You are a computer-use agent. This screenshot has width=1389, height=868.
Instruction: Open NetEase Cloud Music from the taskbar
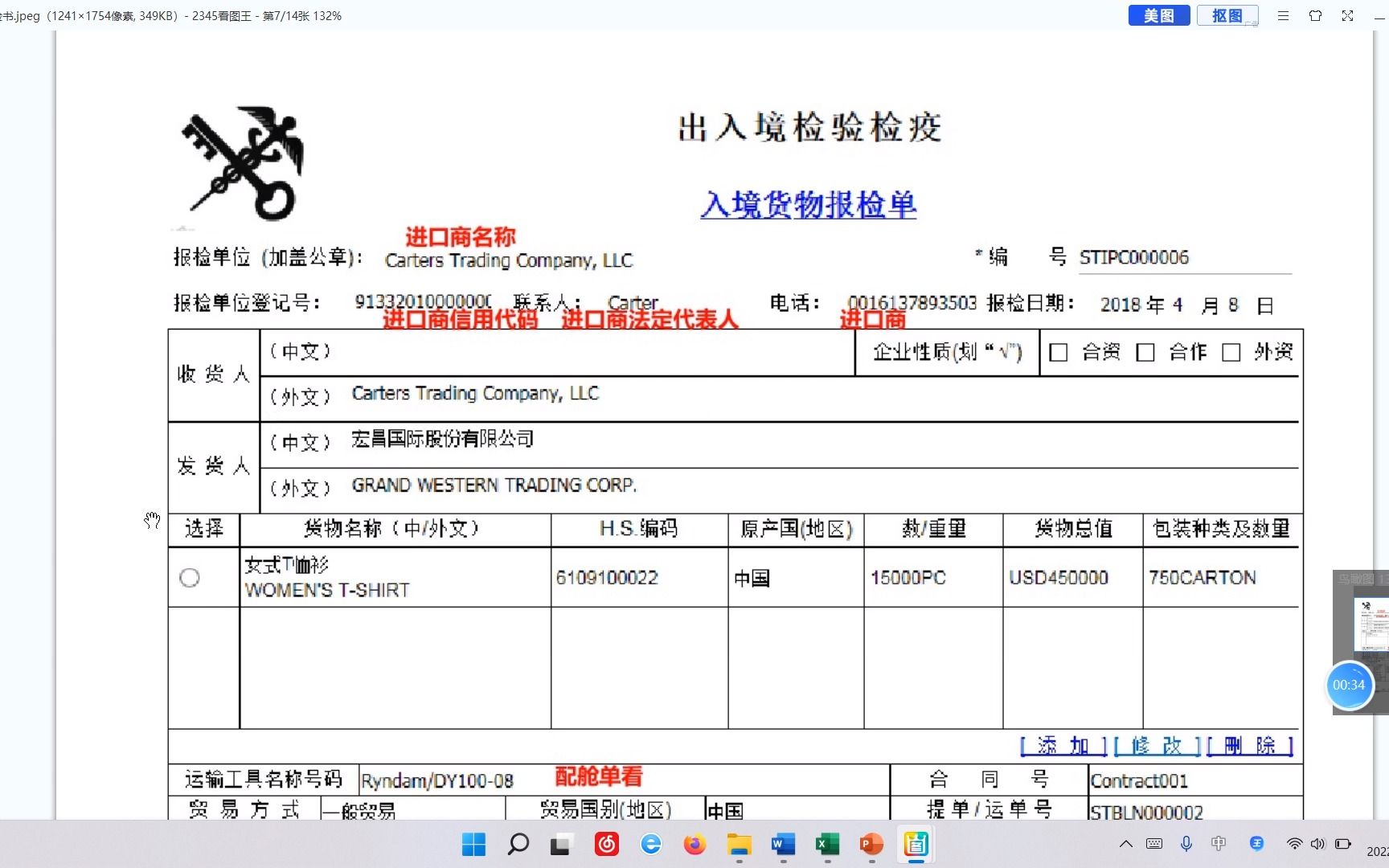point(607,844)
